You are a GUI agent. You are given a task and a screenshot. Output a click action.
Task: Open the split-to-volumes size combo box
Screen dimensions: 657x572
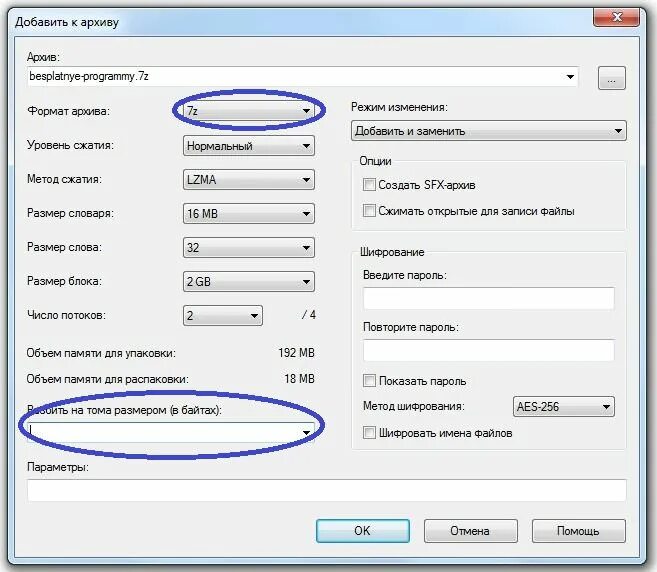[171, 432]
